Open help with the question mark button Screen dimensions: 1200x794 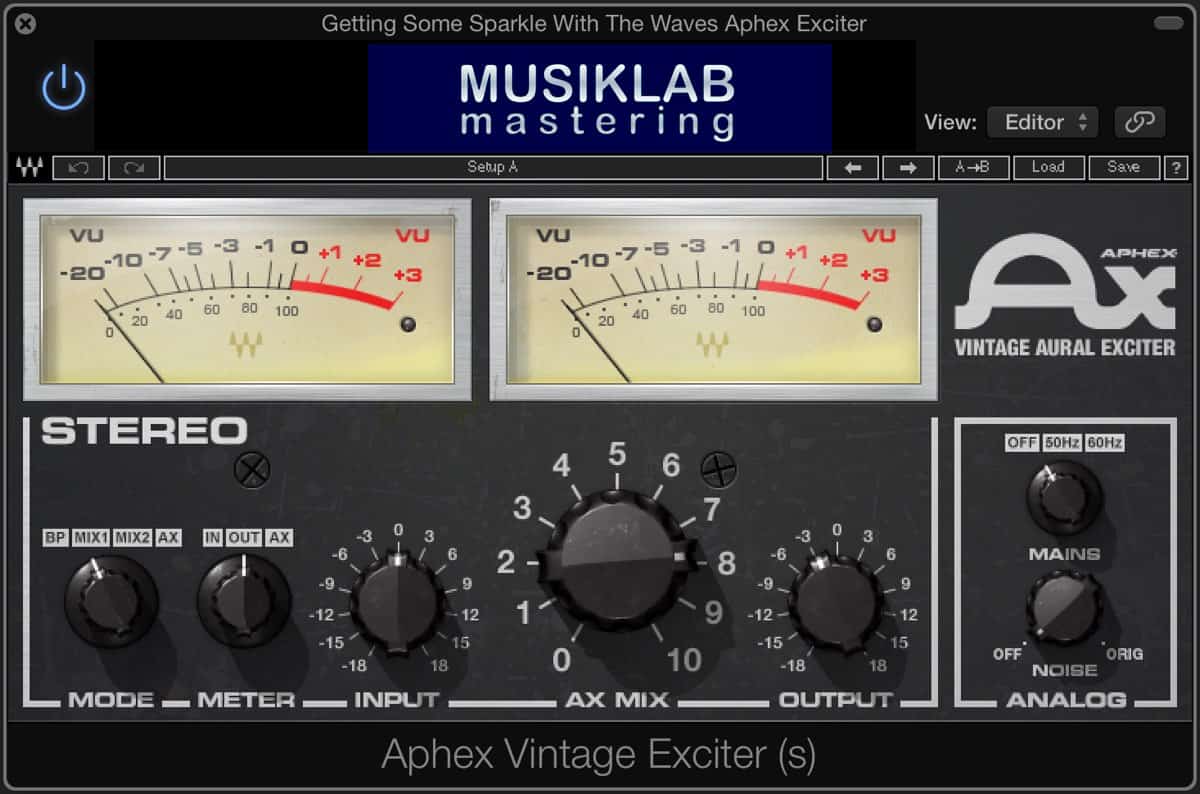1176,168
